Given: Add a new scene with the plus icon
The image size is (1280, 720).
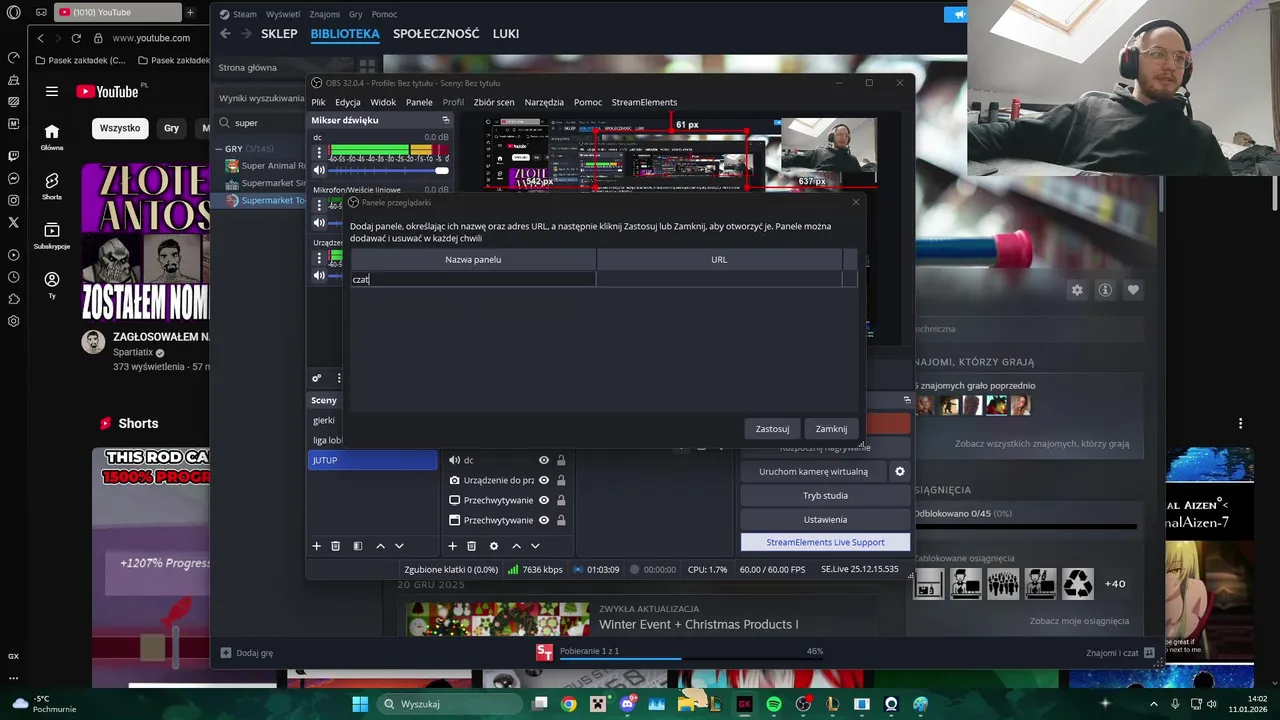Looking at the screenshot, I should pyautogui.click(x=316, y=546).
